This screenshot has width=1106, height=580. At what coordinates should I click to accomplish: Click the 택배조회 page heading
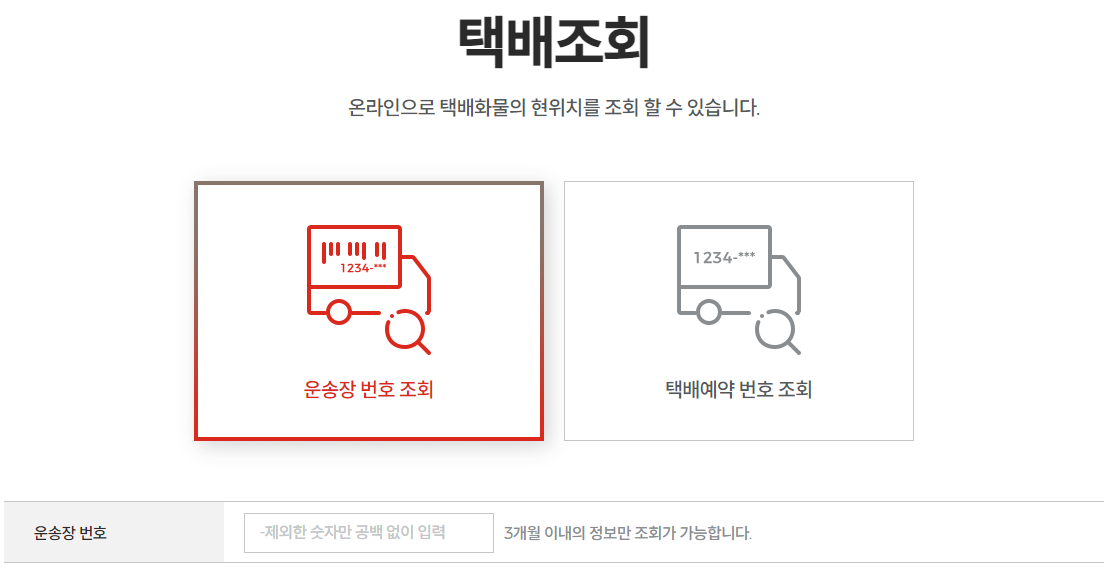click(554, 42)
